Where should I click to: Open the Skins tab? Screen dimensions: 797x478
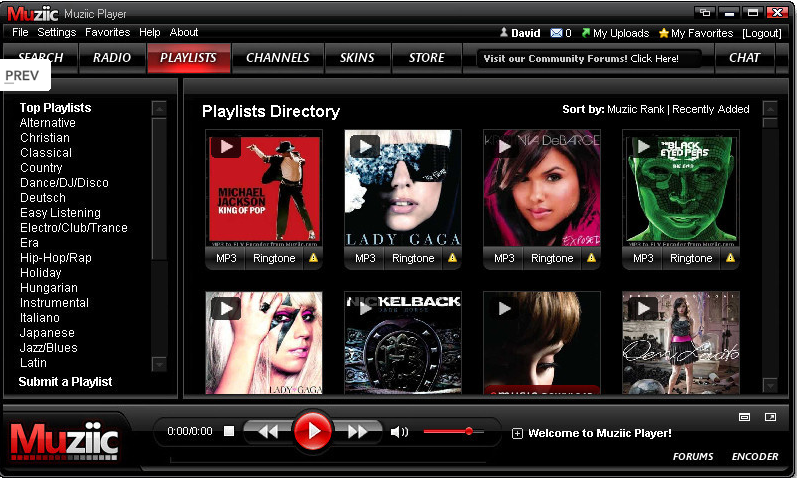tap(357, 58)
